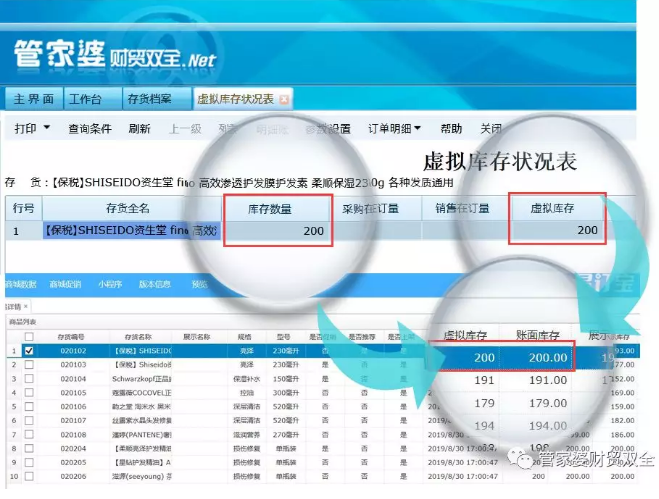Click the 存货名称 column header

pos(138,337)
